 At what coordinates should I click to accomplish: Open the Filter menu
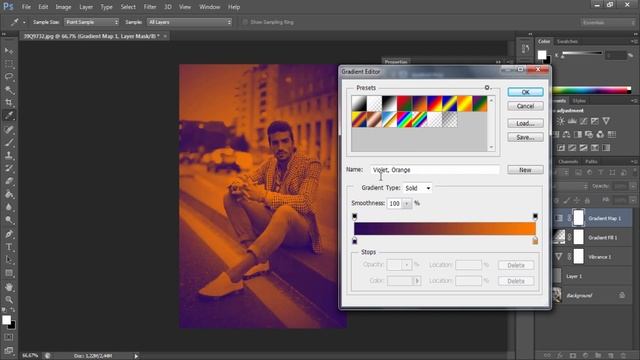coord(149,7)
